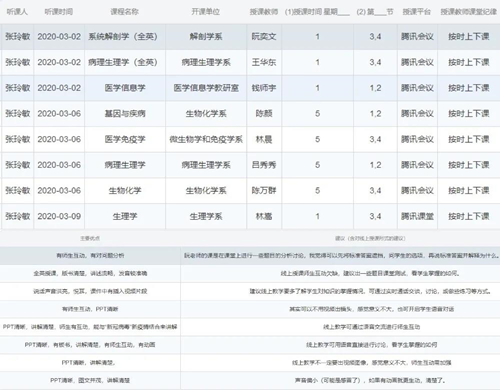Click teacher name 王华东

tap(264, 62)
